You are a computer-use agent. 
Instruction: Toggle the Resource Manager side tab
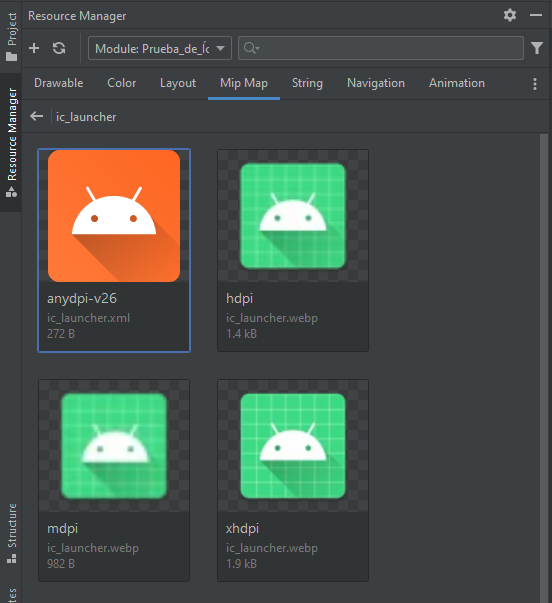12,142
